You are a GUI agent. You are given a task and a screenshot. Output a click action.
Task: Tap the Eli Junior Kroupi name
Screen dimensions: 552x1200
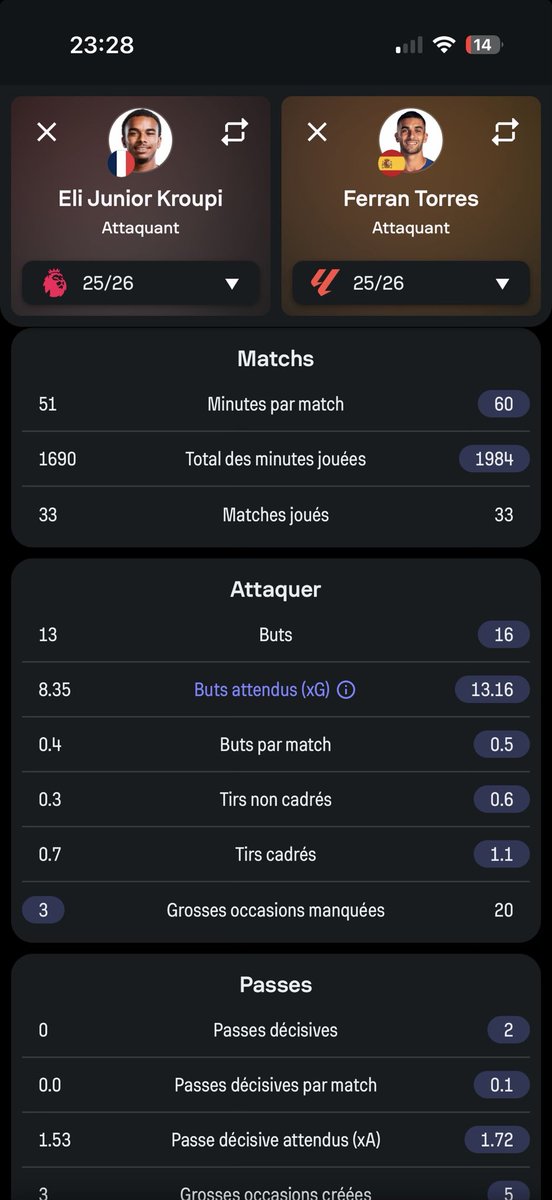141,198
